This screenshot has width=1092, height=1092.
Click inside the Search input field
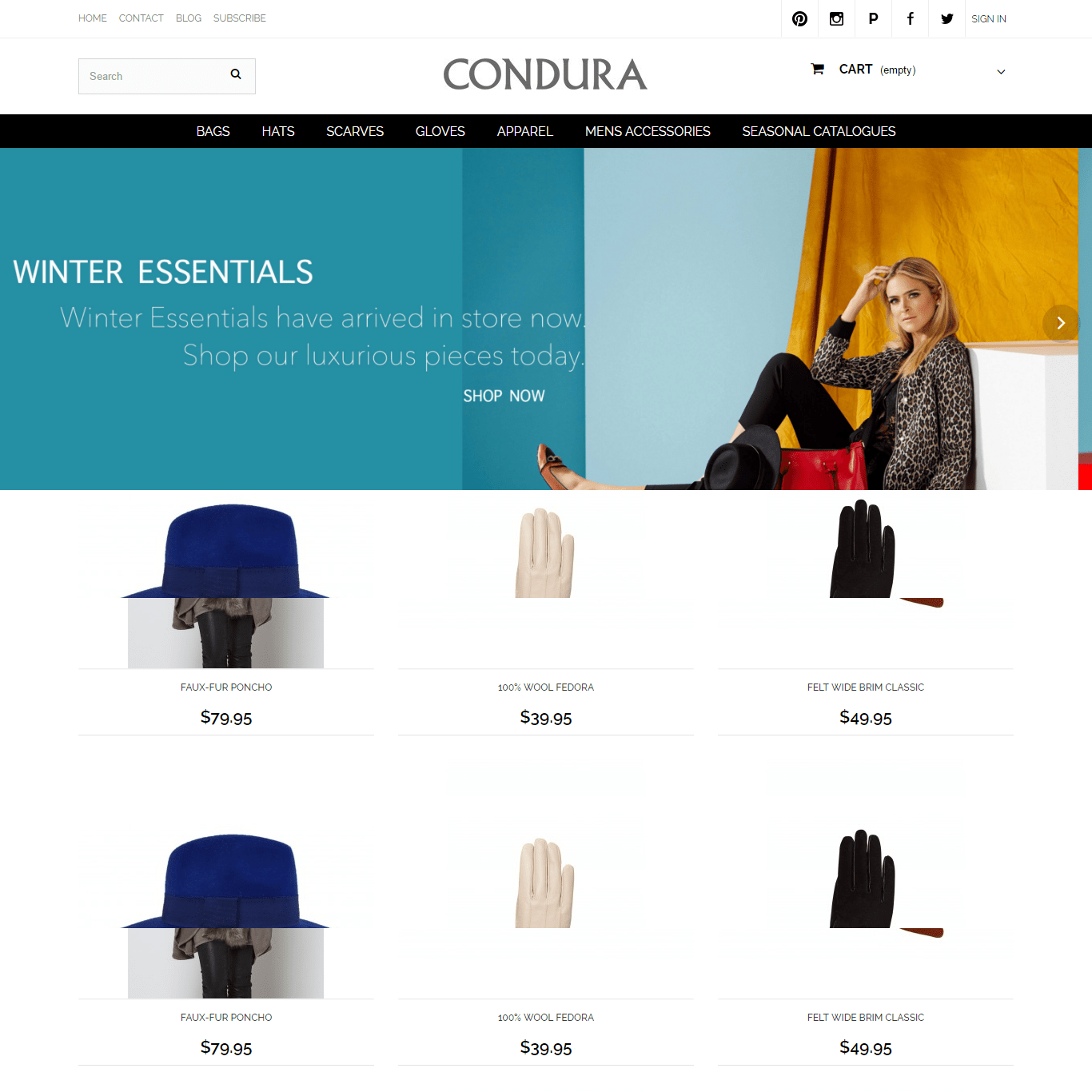[x=152, y=76]
